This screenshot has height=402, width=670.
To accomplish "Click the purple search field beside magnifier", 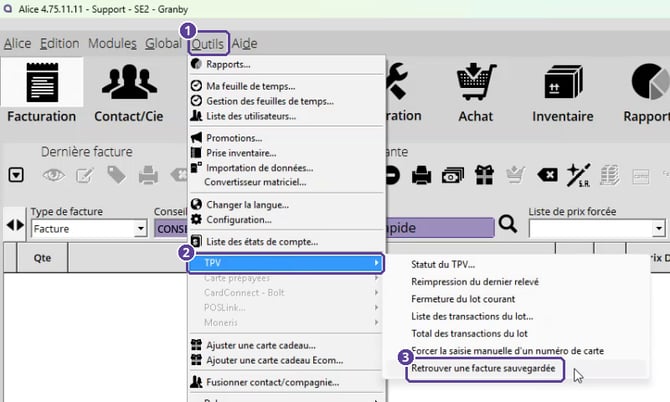I will (440, 228).
